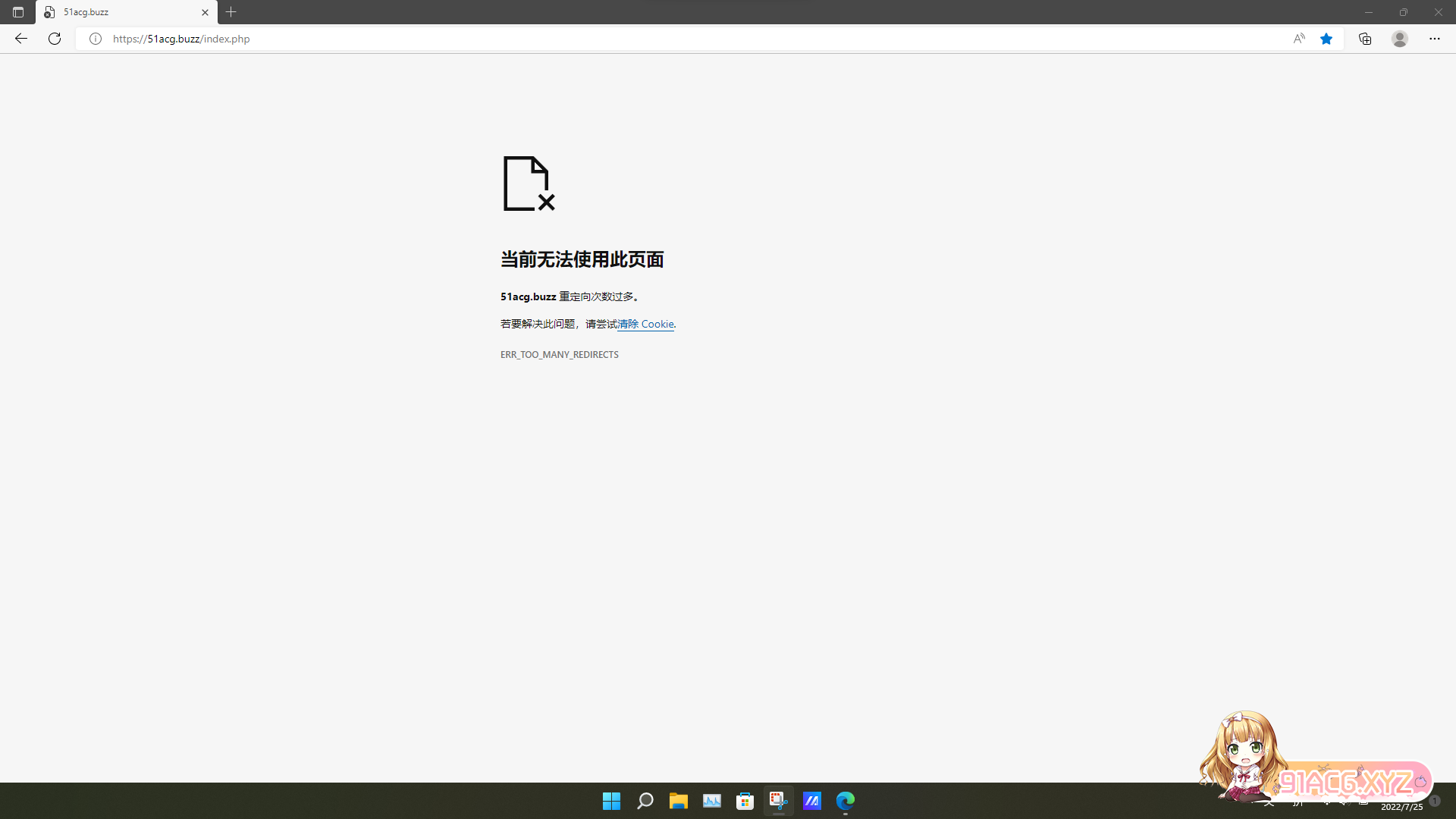Click the 清除 Cookie link
The width and height of the screenshot is (1456, 819).
click(x=645, y=324)
